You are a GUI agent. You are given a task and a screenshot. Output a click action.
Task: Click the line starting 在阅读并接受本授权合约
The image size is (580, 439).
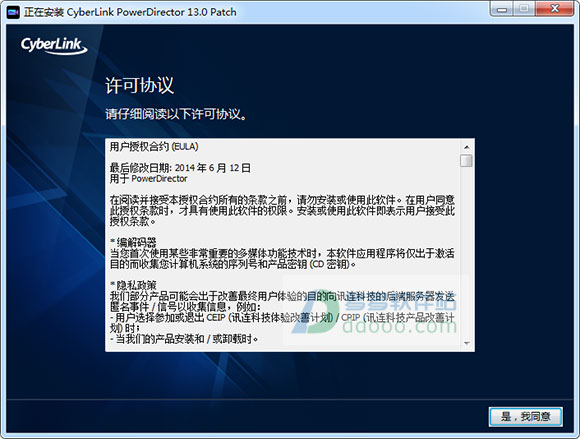coord(282,200)
